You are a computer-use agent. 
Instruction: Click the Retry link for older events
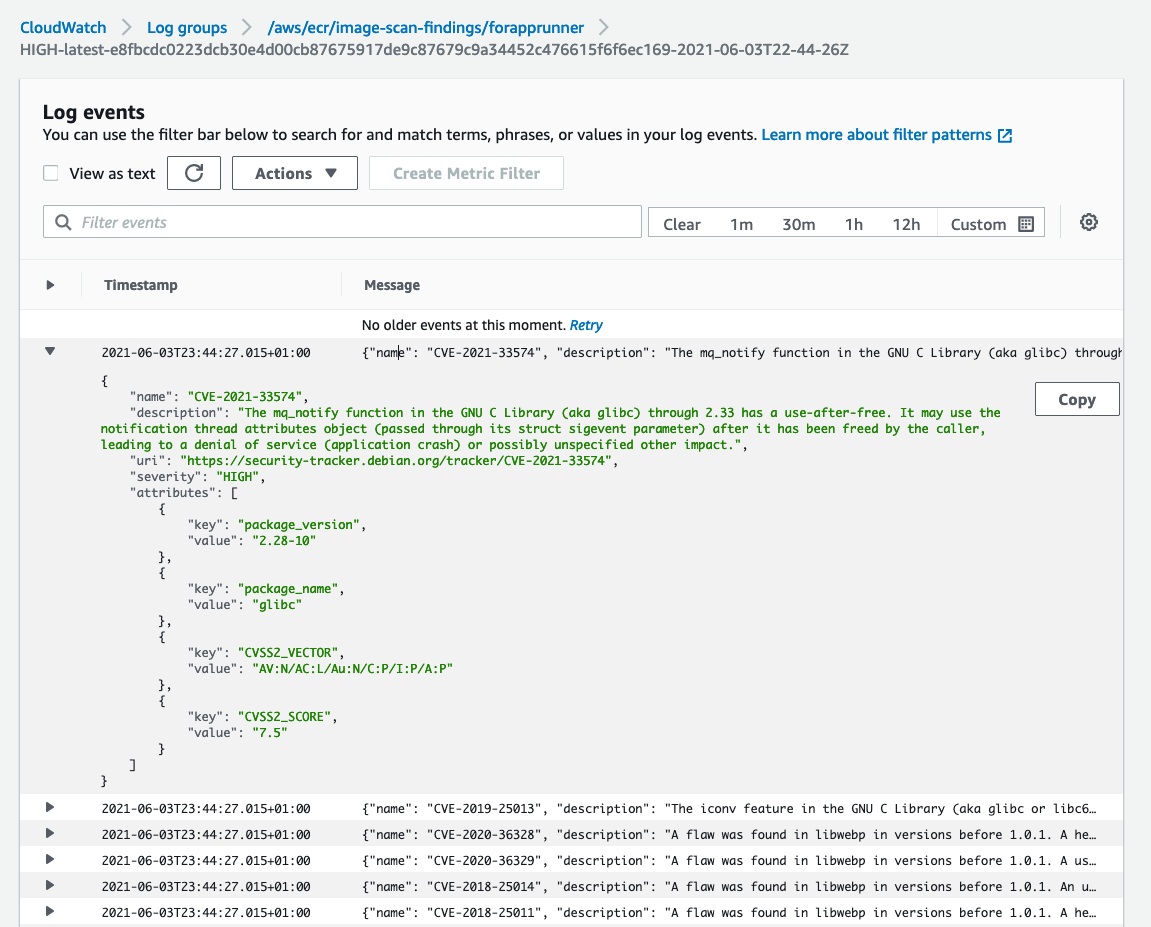[x=586, y=325]
